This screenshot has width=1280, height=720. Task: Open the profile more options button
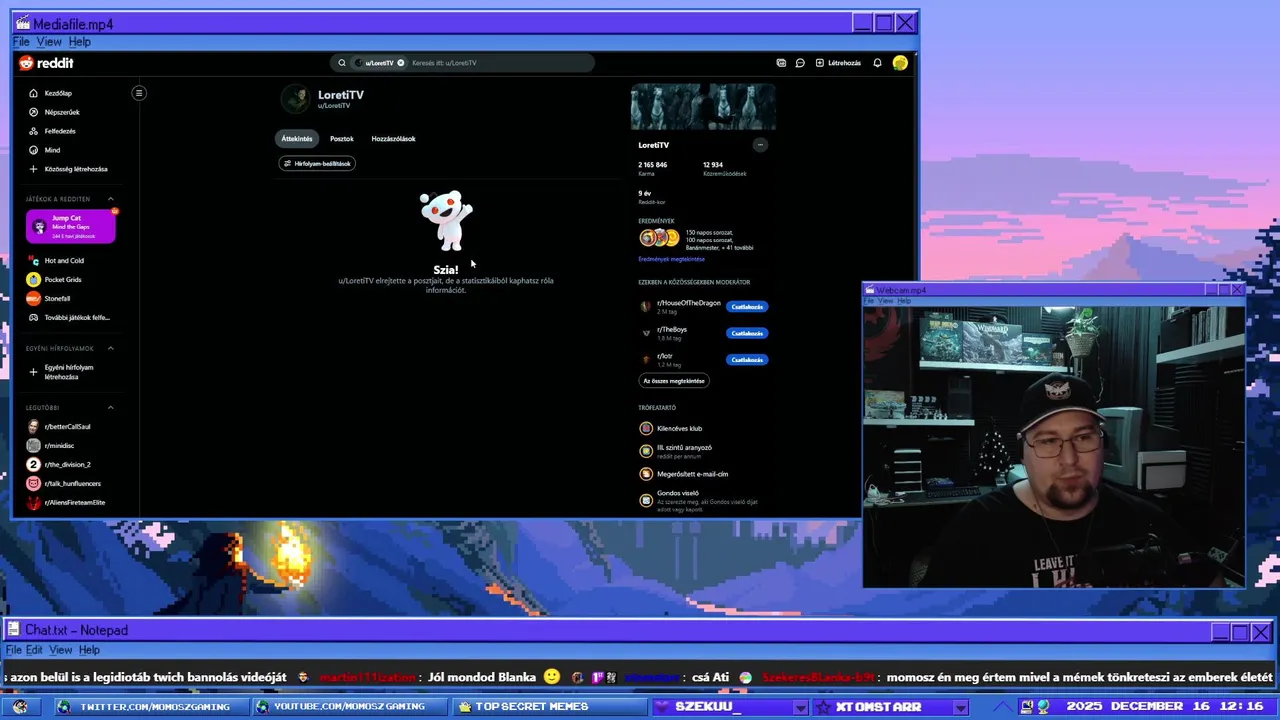tap(760, 145)
